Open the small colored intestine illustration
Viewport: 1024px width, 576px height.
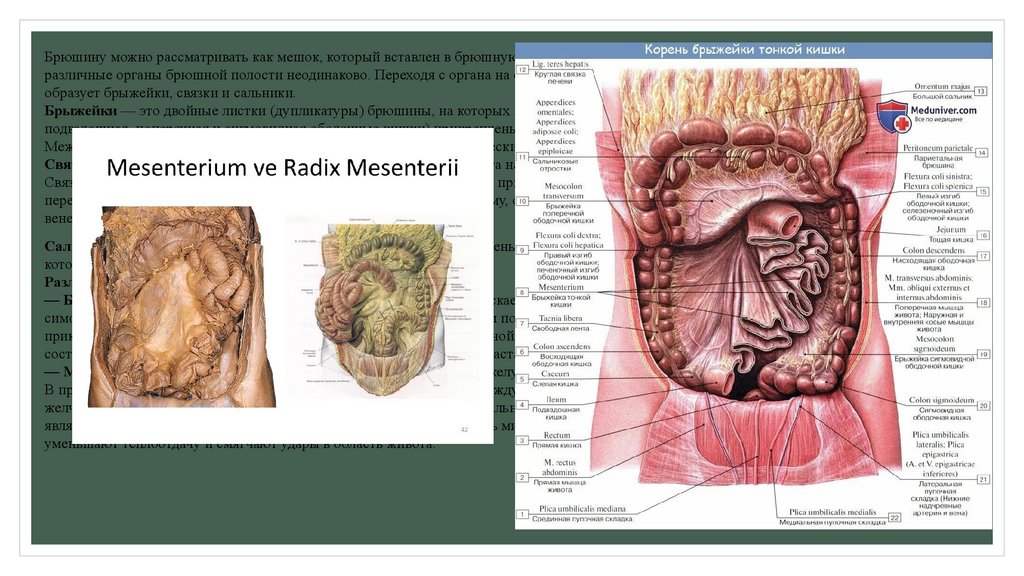[378, 308]
